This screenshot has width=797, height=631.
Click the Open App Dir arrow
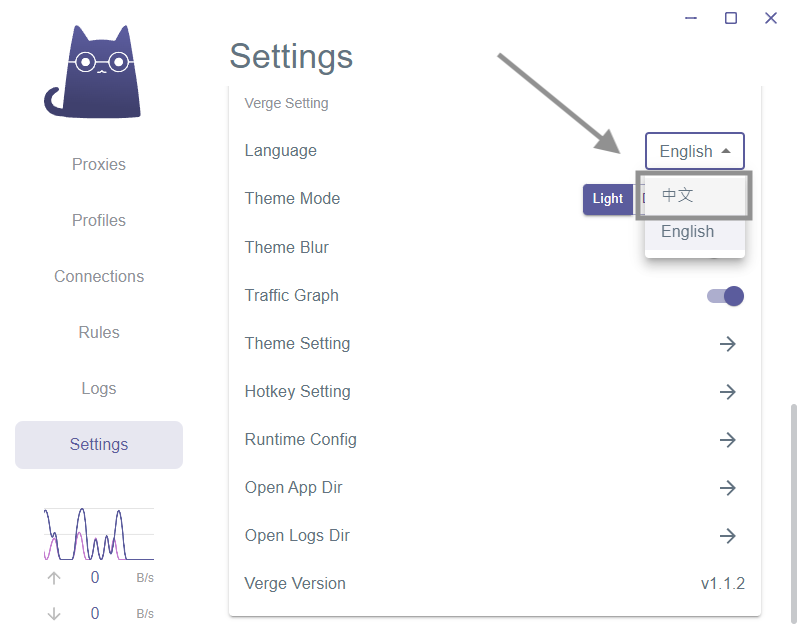pyautogui.click(x=727, y=488)
